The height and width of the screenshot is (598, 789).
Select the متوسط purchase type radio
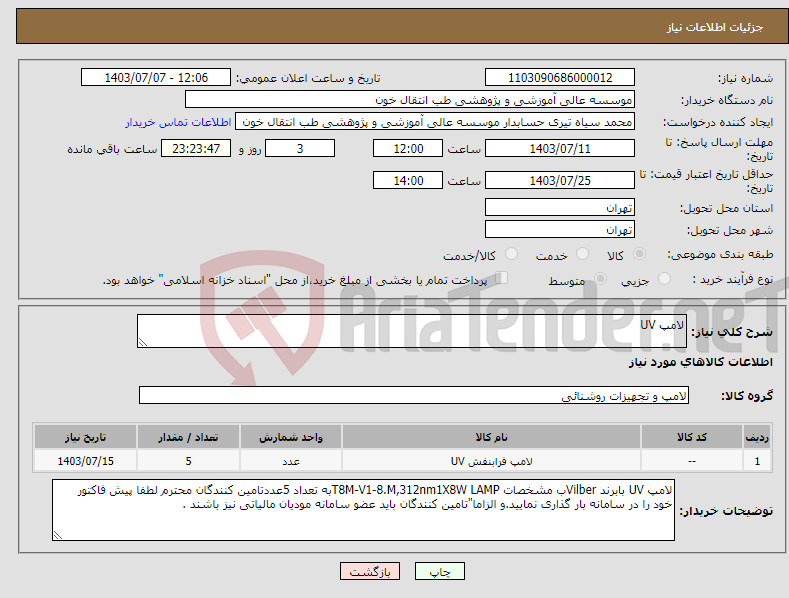point(600,279)
